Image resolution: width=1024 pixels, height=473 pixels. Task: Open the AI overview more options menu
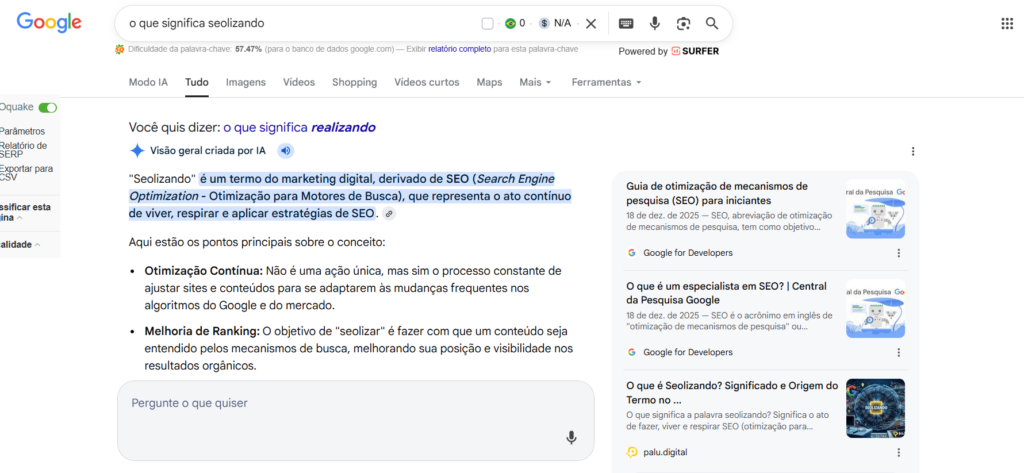point(913,152)
